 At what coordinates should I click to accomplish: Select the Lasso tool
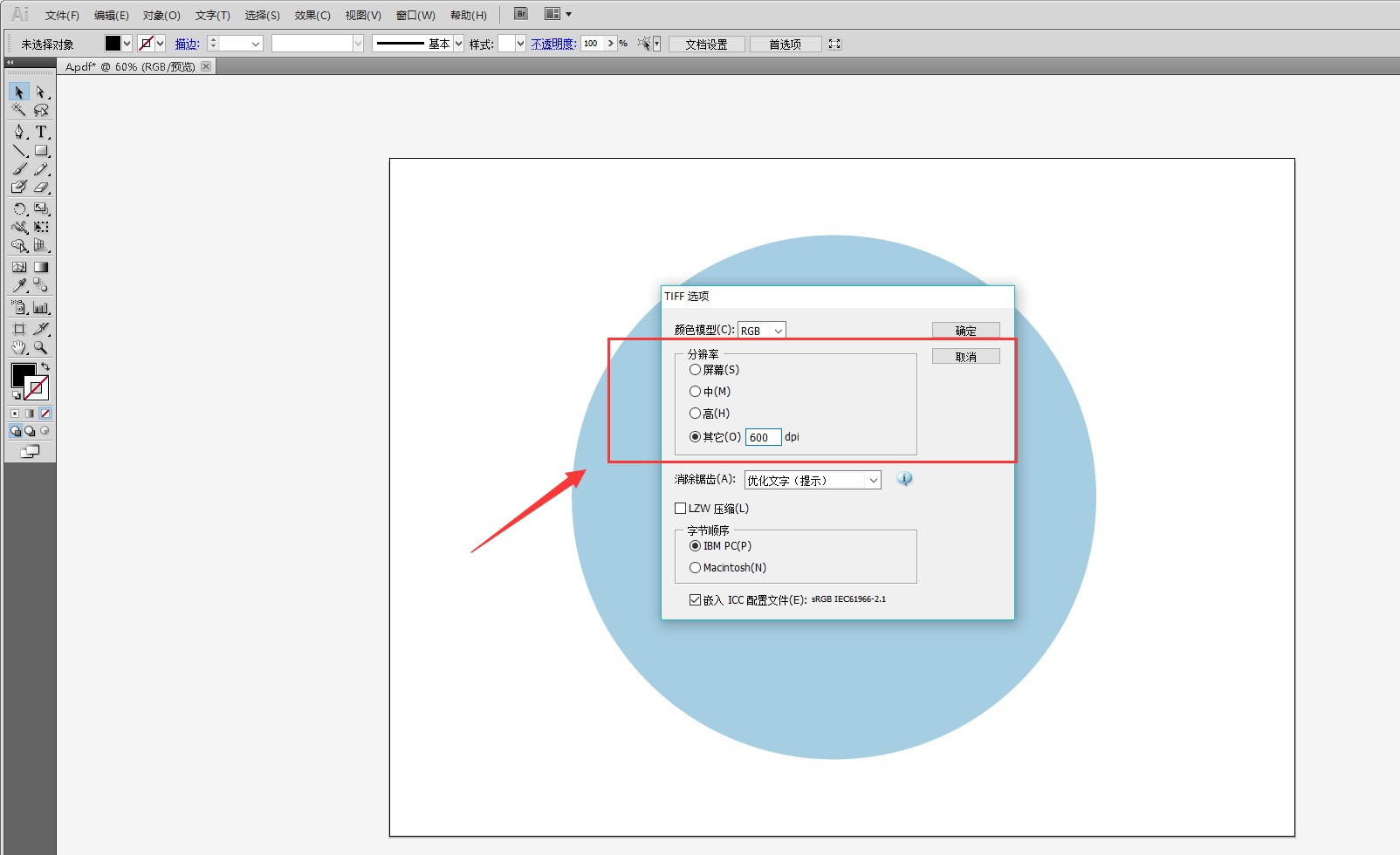coord(41,110)
